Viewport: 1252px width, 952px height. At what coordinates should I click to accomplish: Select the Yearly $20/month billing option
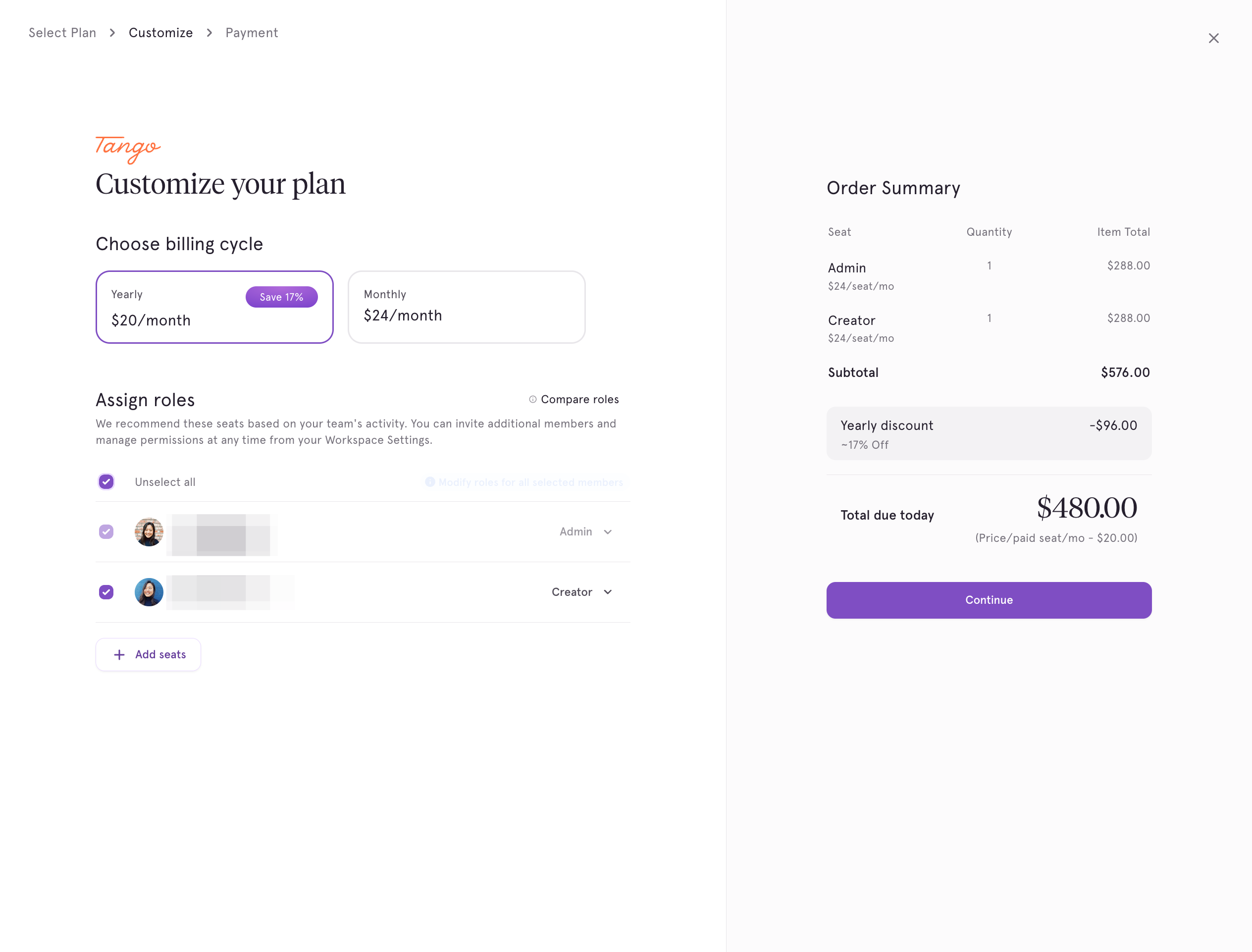[215, 307]
